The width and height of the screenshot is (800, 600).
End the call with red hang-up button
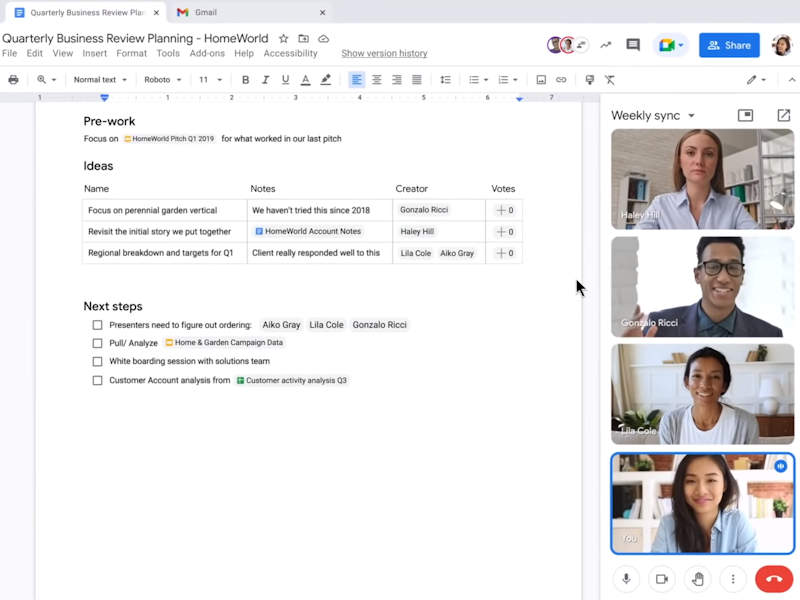coord(773,578)
